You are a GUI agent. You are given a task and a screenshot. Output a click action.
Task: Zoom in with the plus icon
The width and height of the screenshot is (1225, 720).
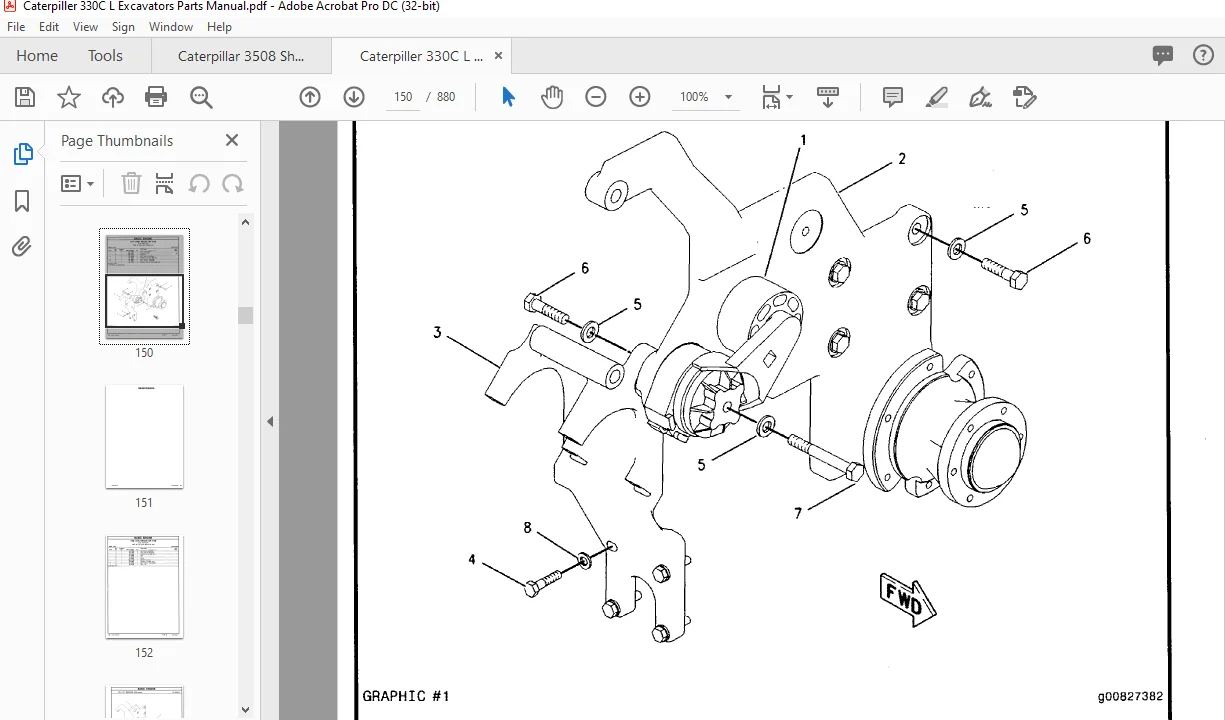click(640, 97)
